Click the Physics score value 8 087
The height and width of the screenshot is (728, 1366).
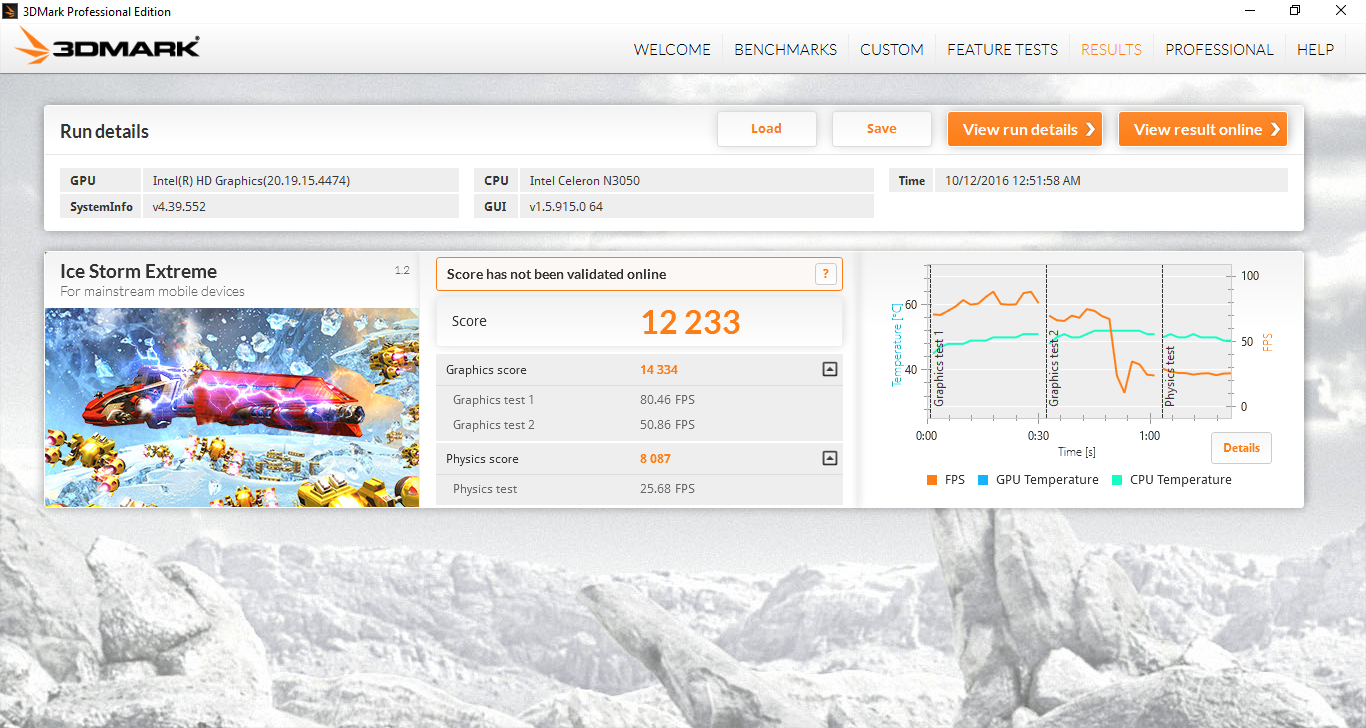pyautogui.click(x=656, y=459)
